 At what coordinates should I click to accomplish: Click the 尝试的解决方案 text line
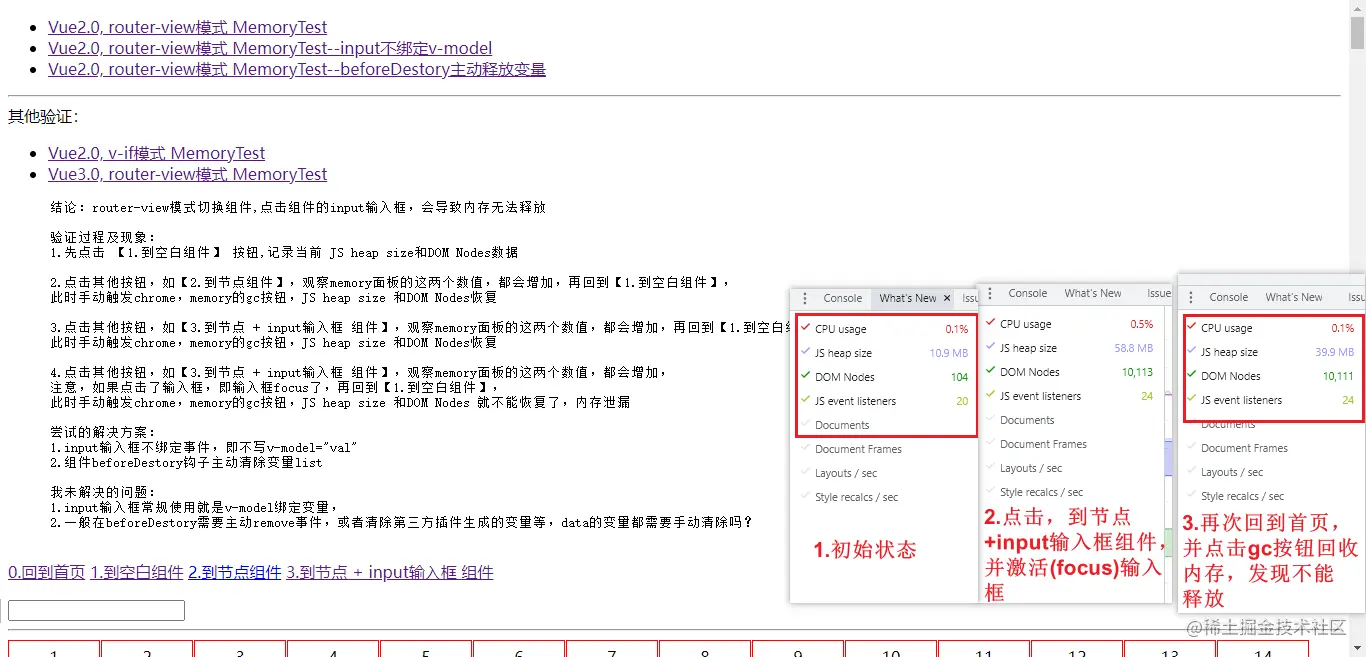click(104, 432)
